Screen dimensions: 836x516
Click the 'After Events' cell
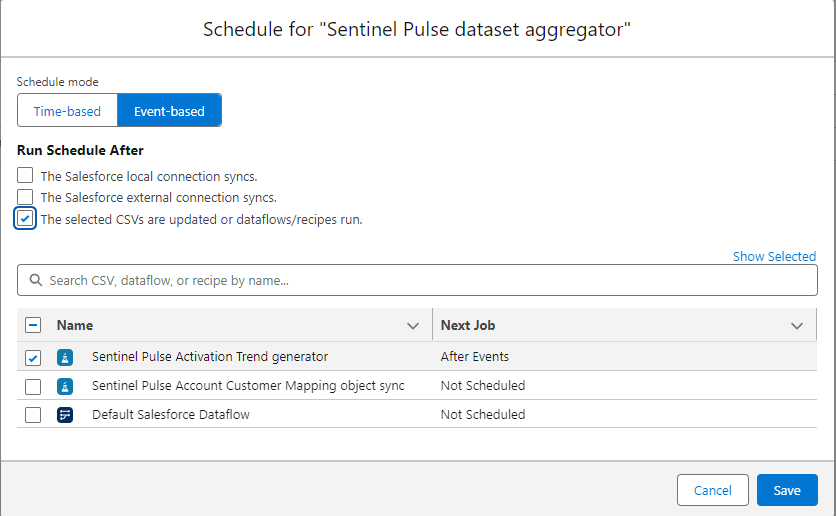click(x=475, y=357)
